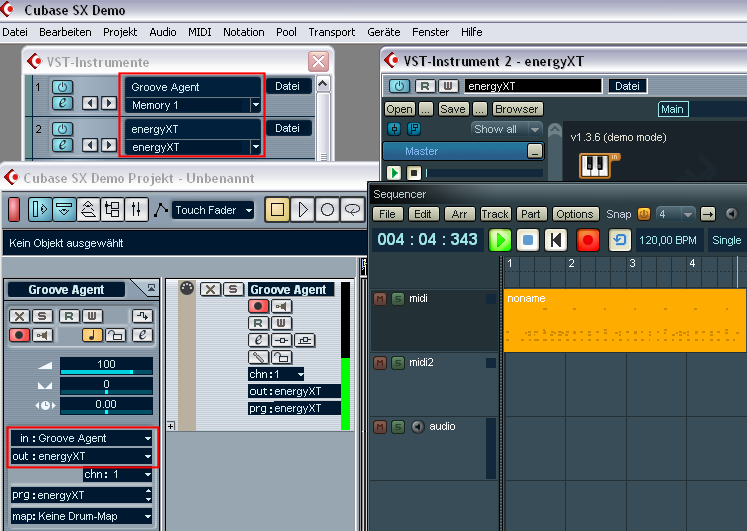
Task: Click the Cubase play transport button
Action: 302,210
